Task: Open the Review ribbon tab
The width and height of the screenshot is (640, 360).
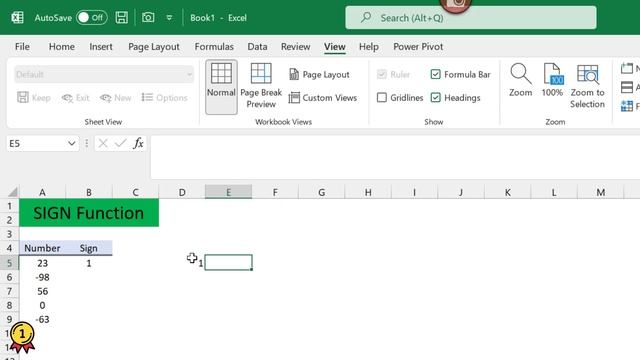Action: click(x=296, y=47)
